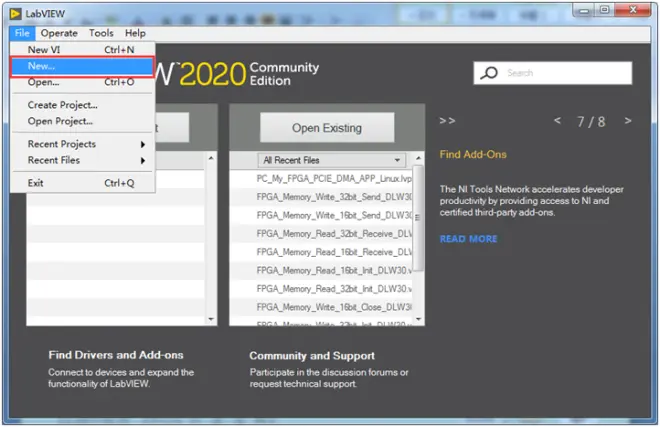Viewport: 660px width, 427px height.
Task: Select the New... menu entry
Action: pos(82,67)
